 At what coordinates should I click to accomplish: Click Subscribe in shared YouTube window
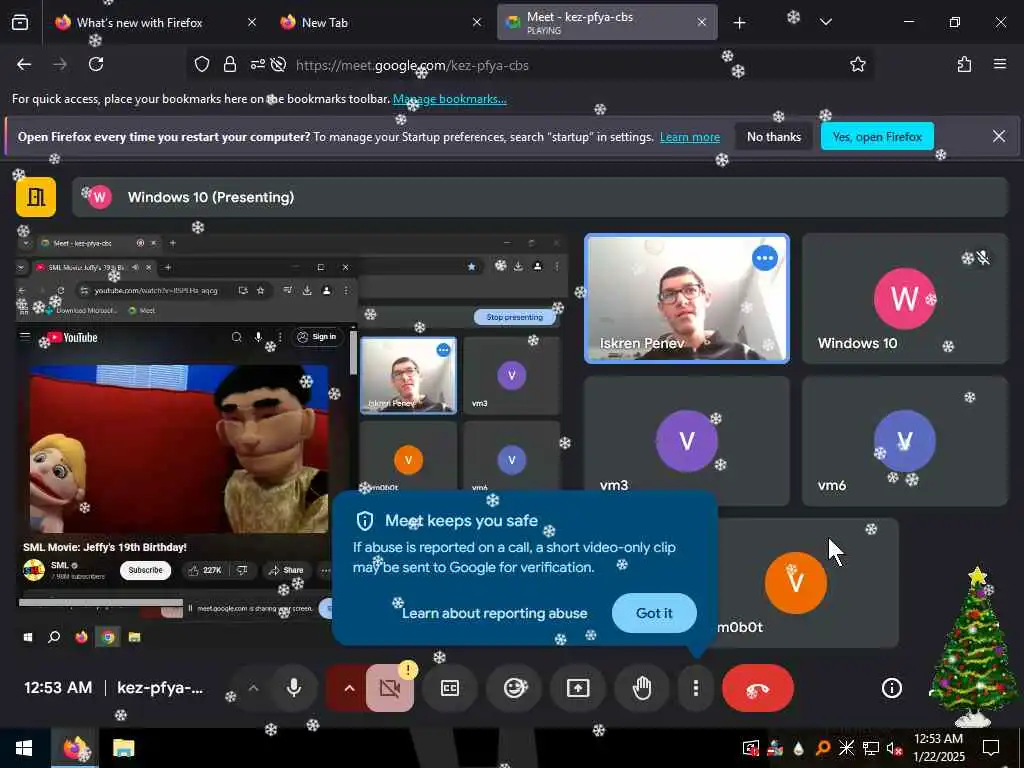[145, 570]
